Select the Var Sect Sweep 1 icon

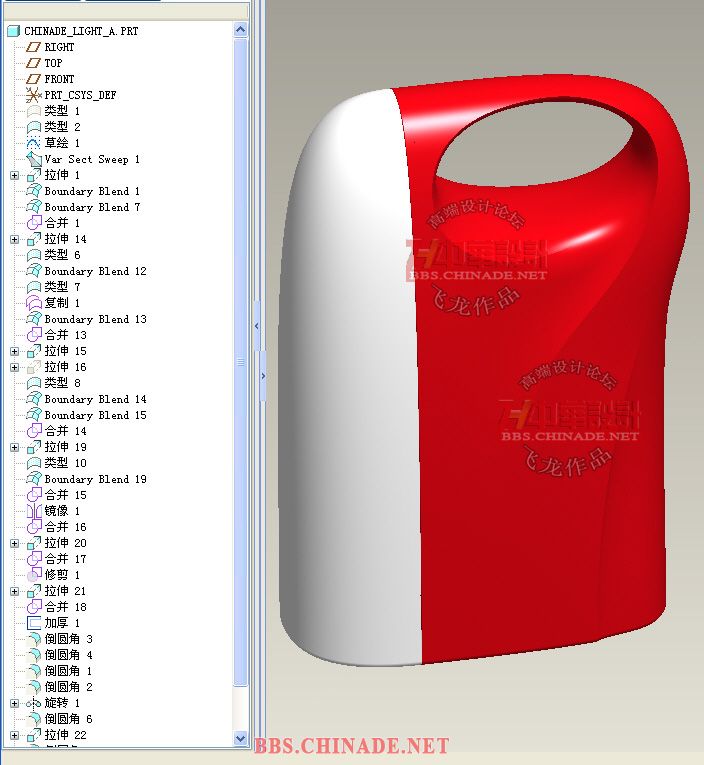pyautogui.click(x=34, y=159)
